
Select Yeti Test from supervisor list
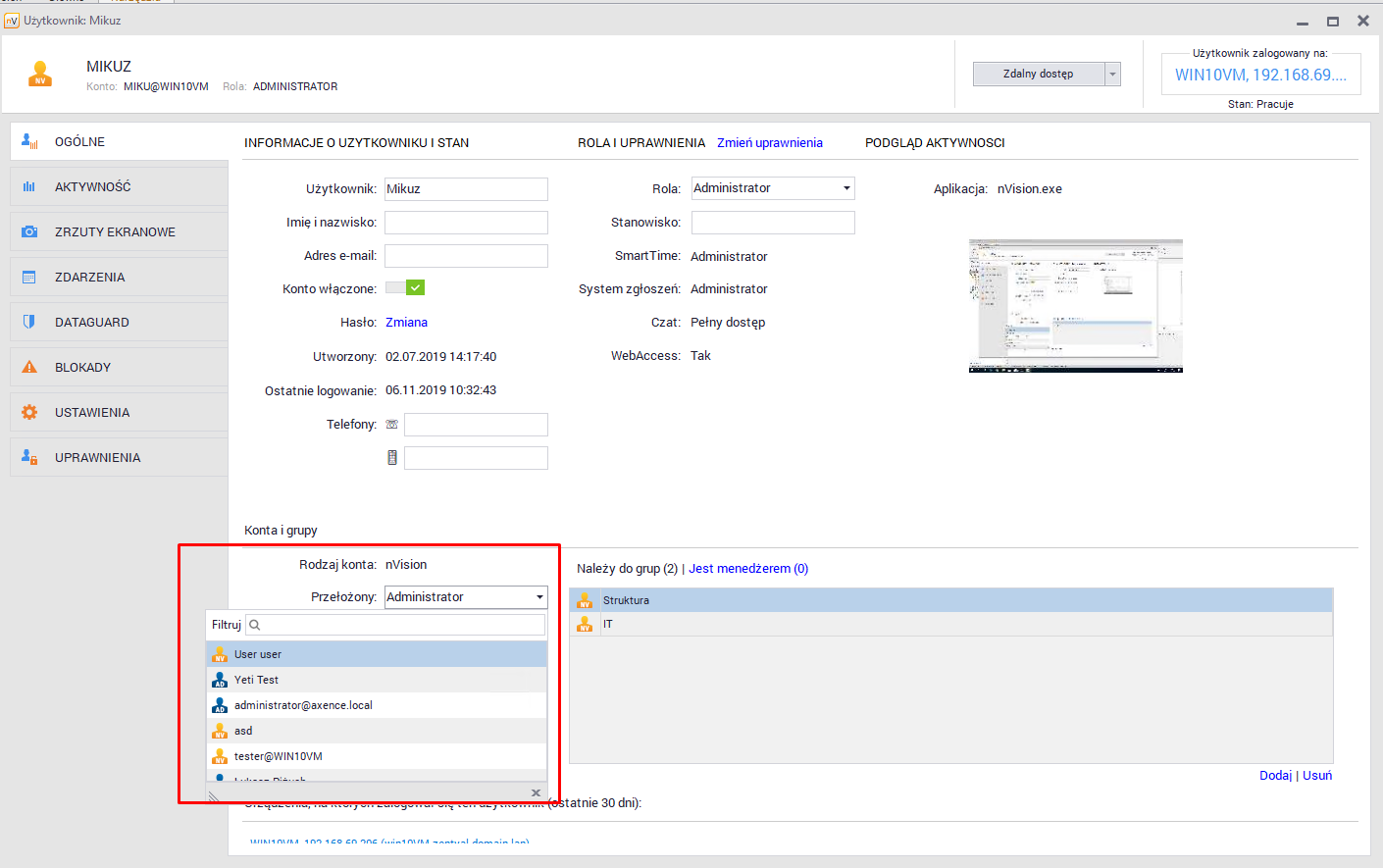pos(257,680)
